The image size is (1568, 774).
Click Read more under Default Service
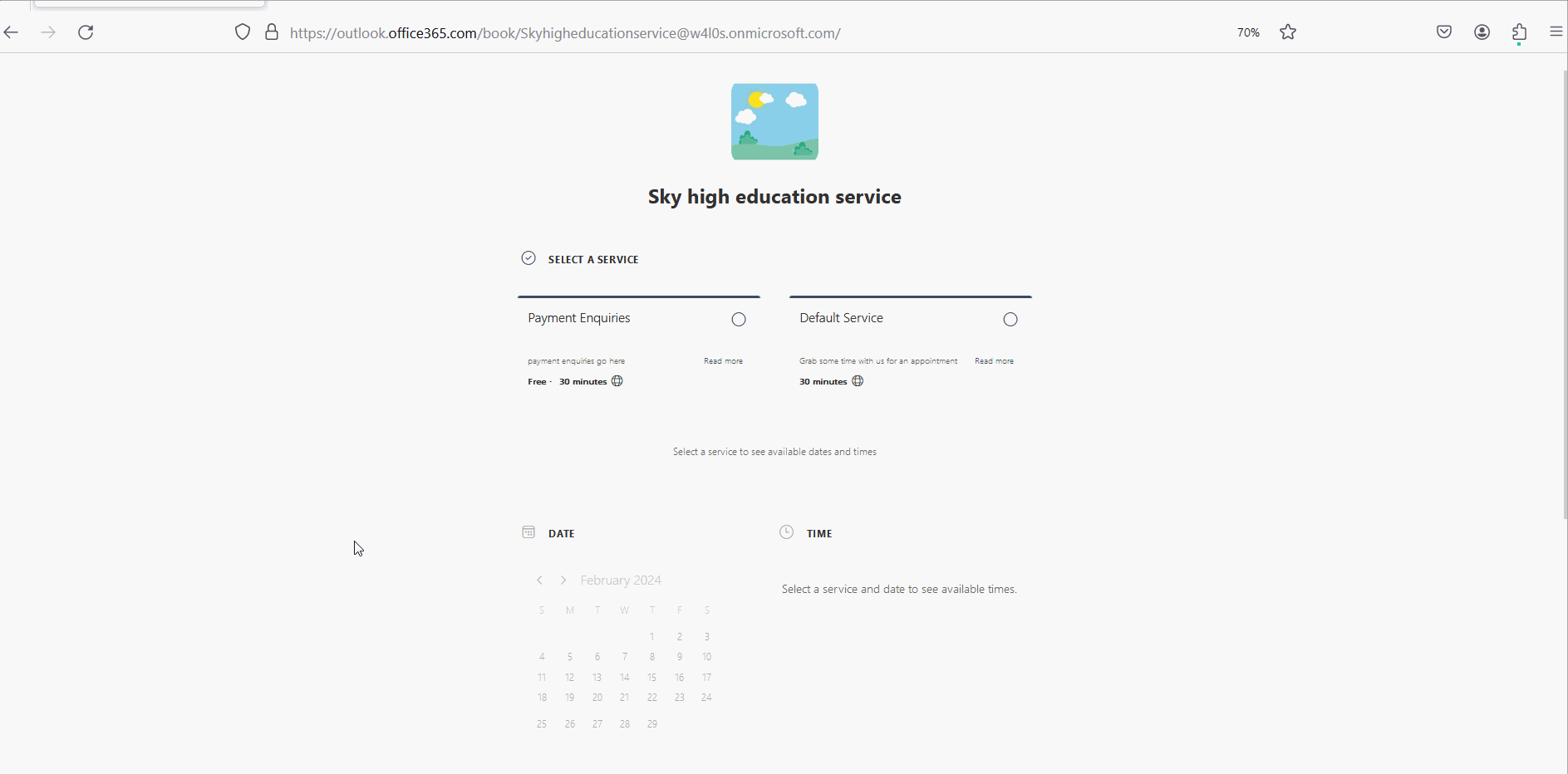[994, 361]
